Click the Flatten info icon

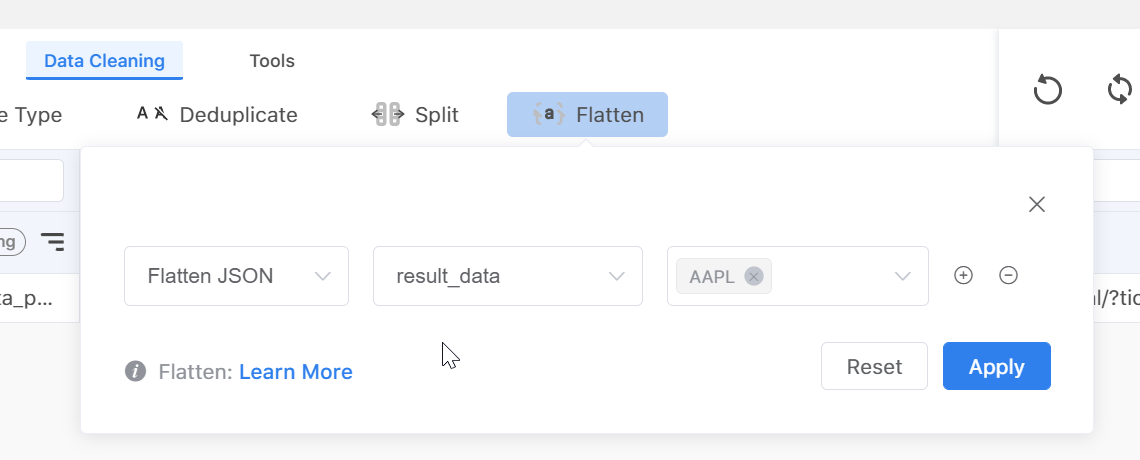[135, 372]
